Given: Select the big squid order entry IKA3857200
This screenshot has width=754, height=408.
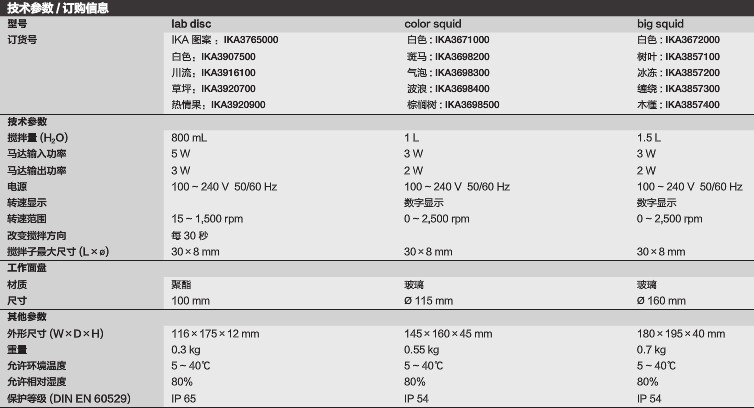Looking at the screenshot, I should 679,73.
